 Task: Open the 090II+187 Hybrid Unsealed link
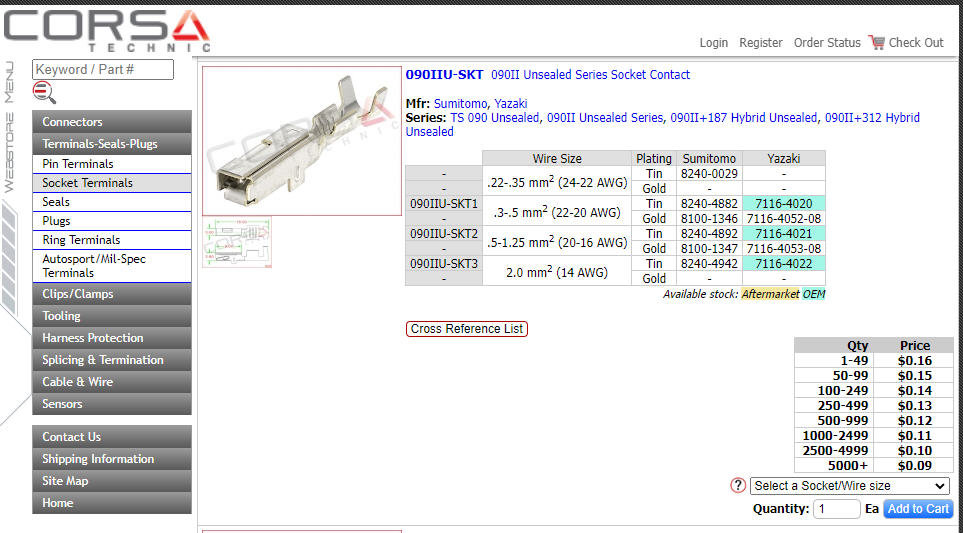(744, 118)
